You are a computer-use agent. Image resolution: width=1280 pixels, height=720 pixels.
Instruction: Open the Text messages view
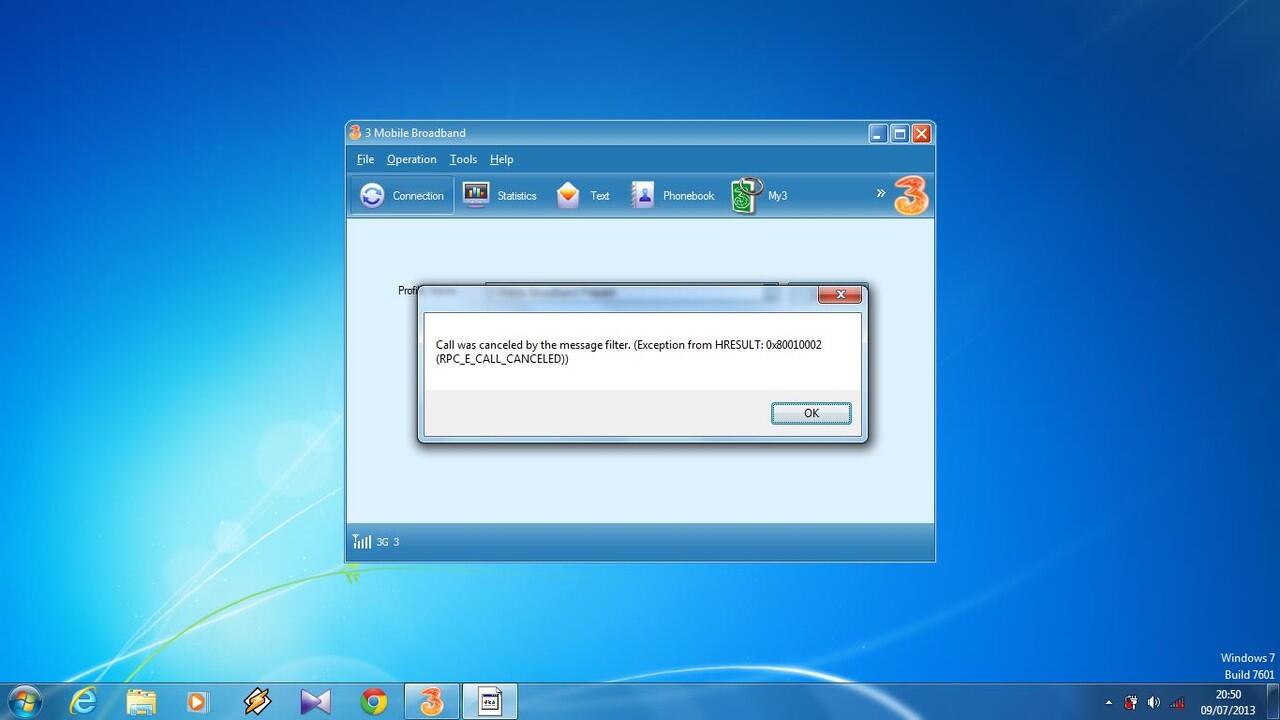(x=583, y=196)
